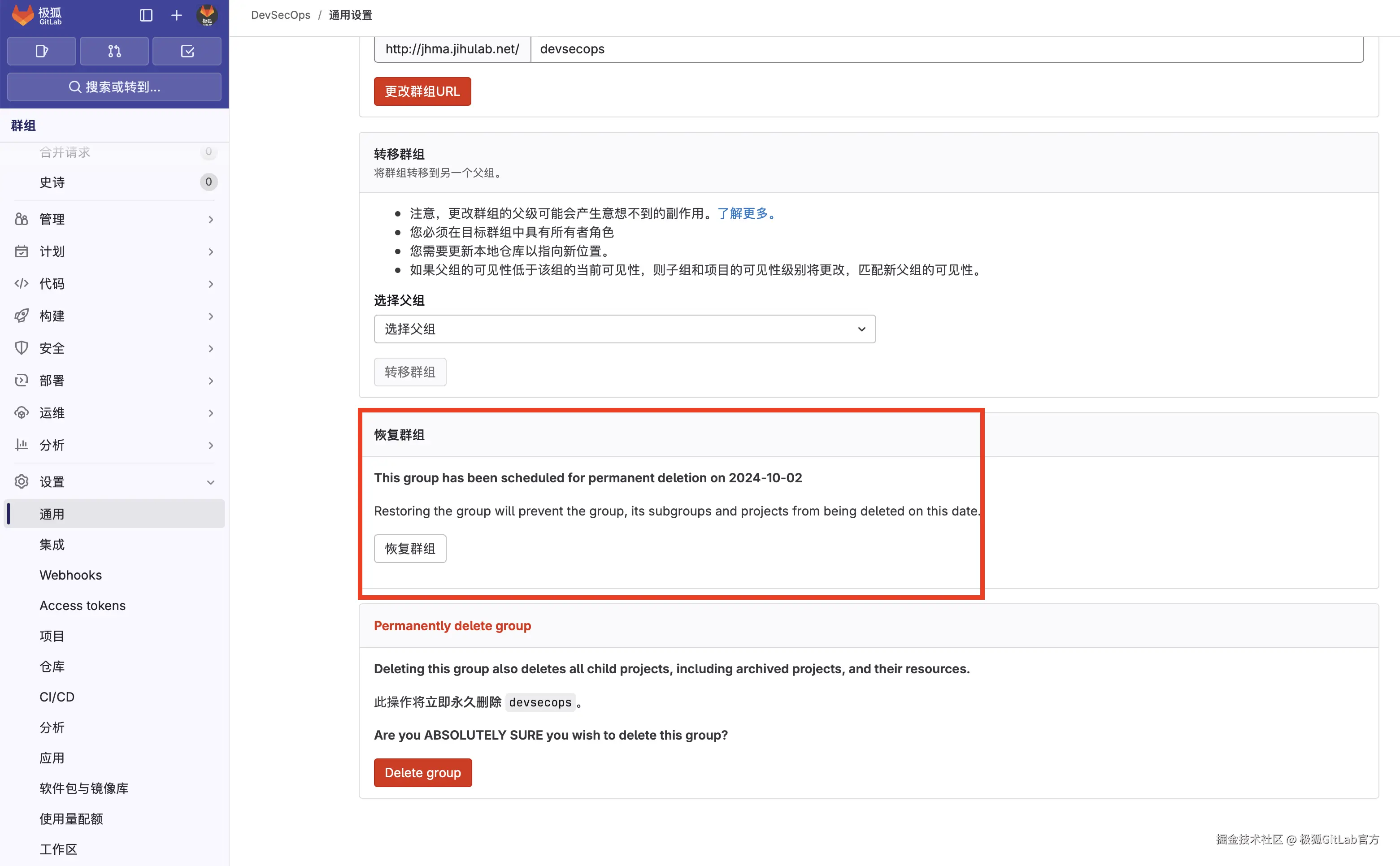The image size is (1400, 866).
Task: Click the 恢复群组 restore button
Action: pos(410,549)
